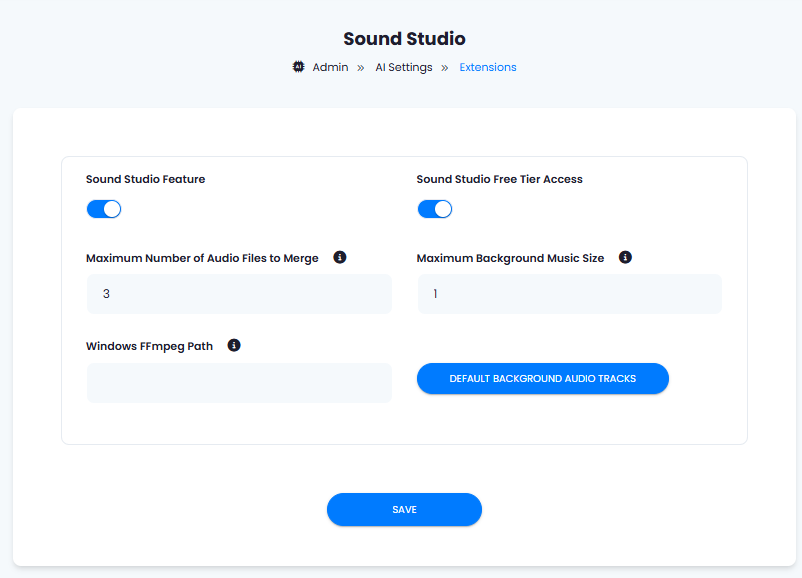This screenshot has width=802, height=578.
Task: Click the Default Background Audio Tracks button
Action: point(543,379)
